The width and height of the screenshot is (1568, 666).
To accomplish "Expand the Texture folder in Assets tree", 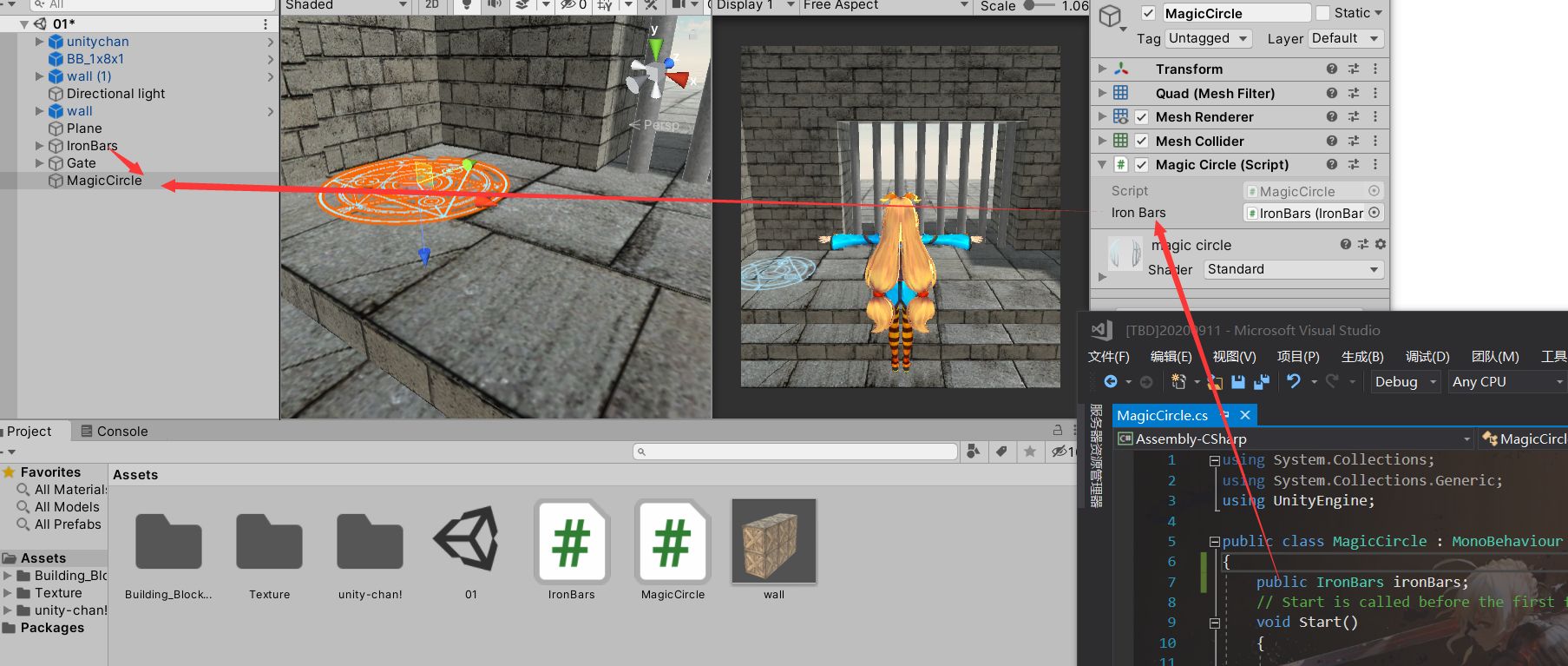I will [8, 593].
